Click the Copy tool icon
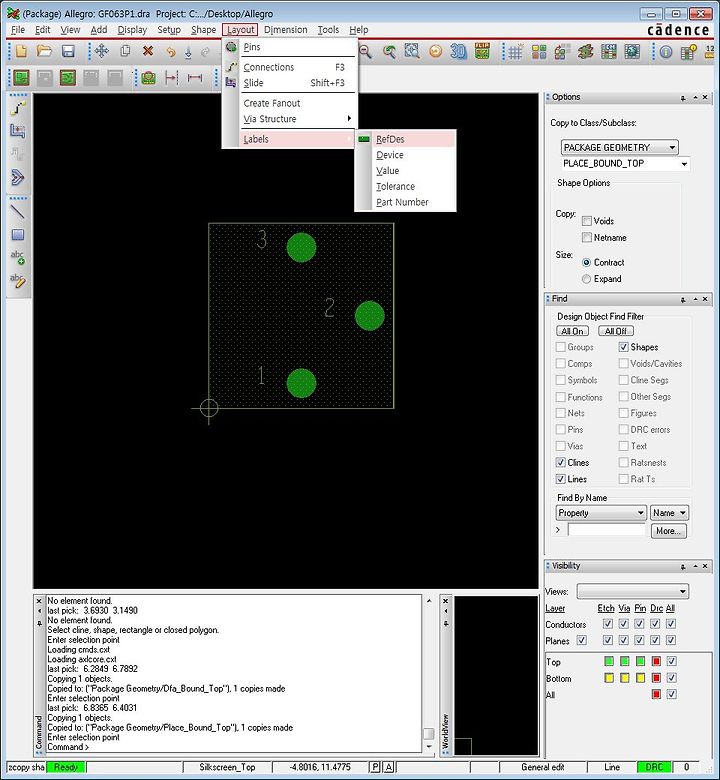Screen dimensions: 720x780 [125, 51]
